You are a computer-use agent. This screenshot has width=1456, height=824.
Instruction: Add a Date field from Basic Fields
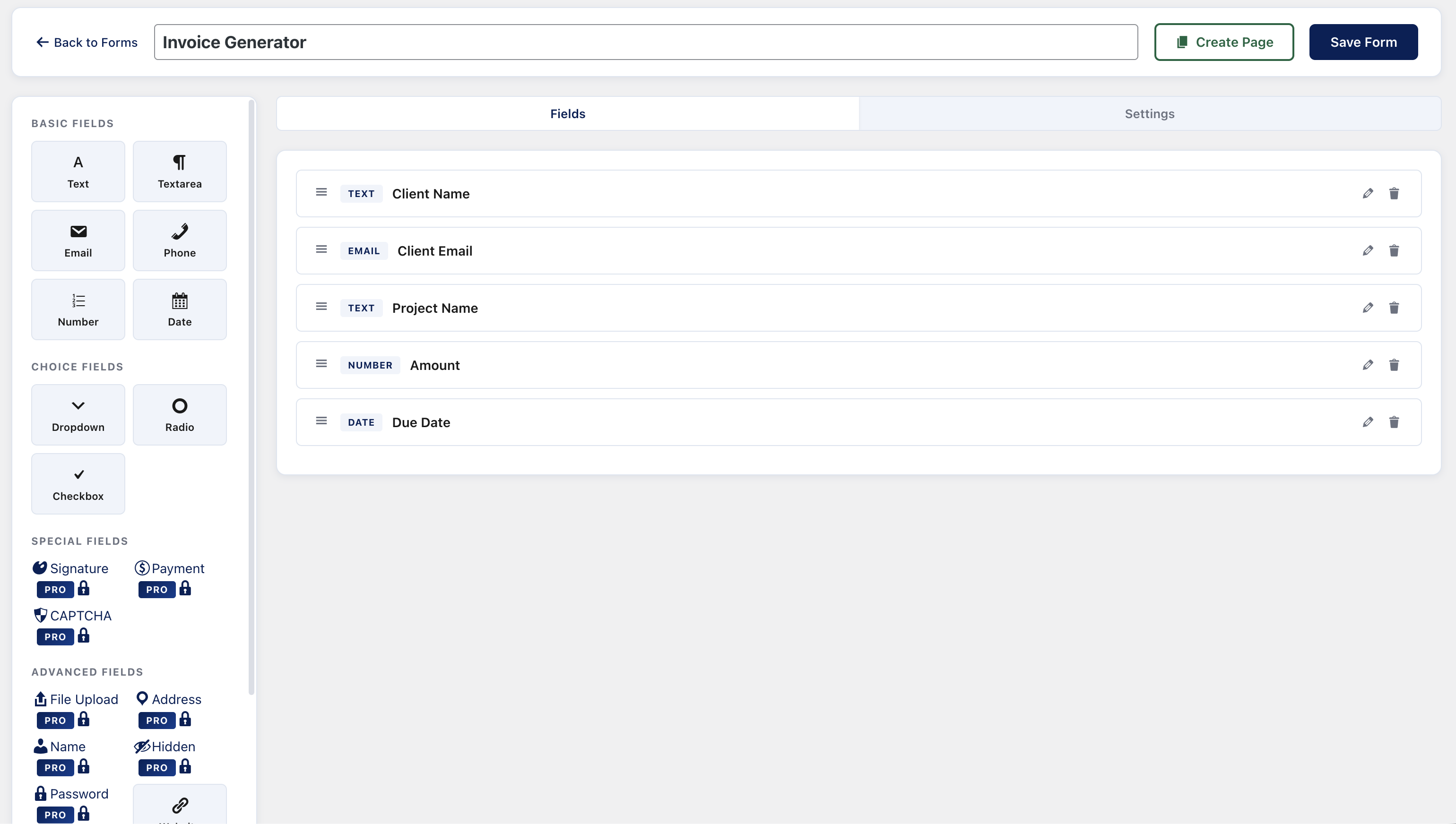(180, 309)
